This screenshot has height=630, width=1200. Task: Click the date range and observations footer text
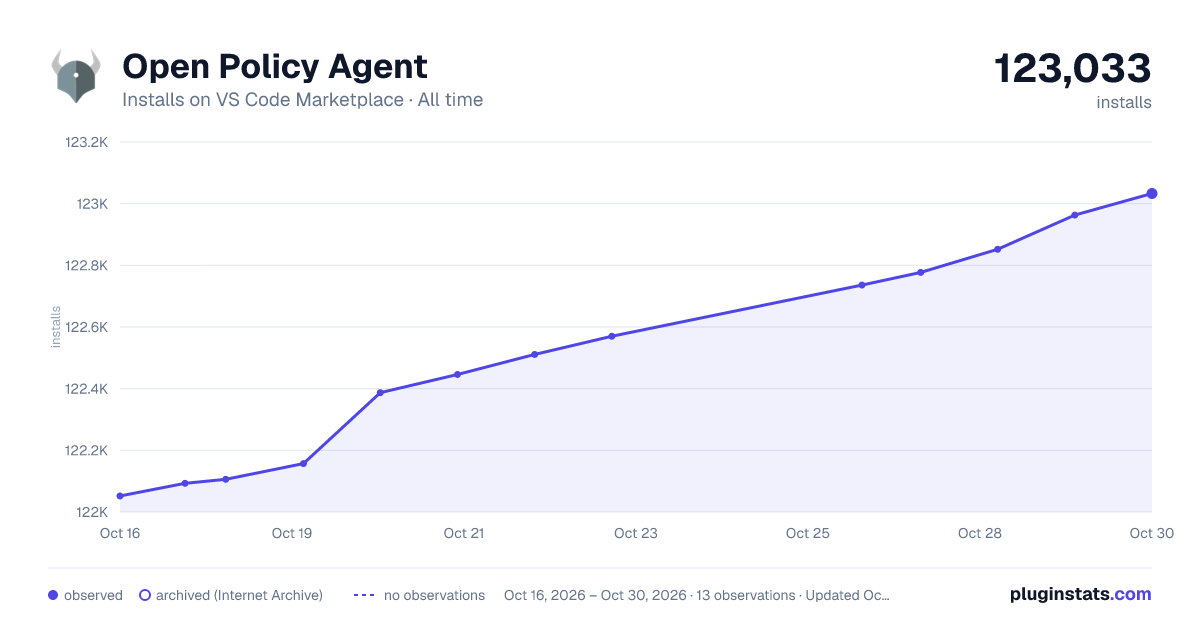pos(696,595)
